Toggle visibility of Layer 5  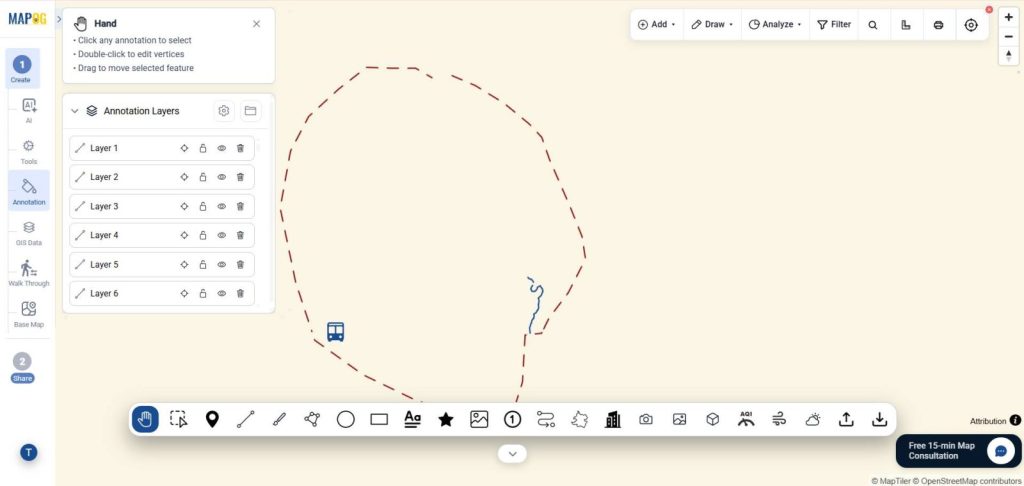[221, 265]
